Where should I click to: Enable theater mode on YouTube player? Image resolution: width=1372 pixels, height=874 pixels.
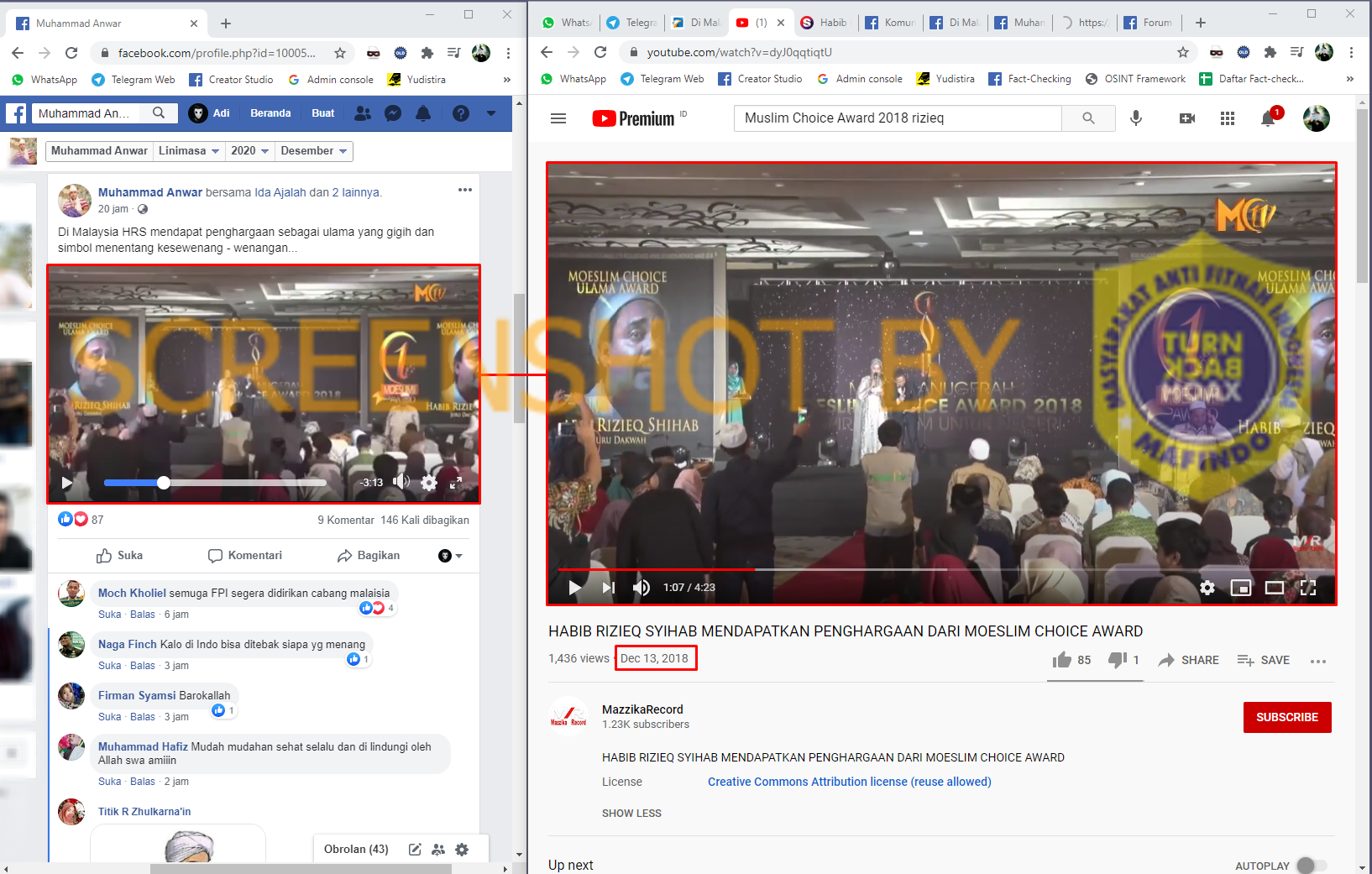1275,588
